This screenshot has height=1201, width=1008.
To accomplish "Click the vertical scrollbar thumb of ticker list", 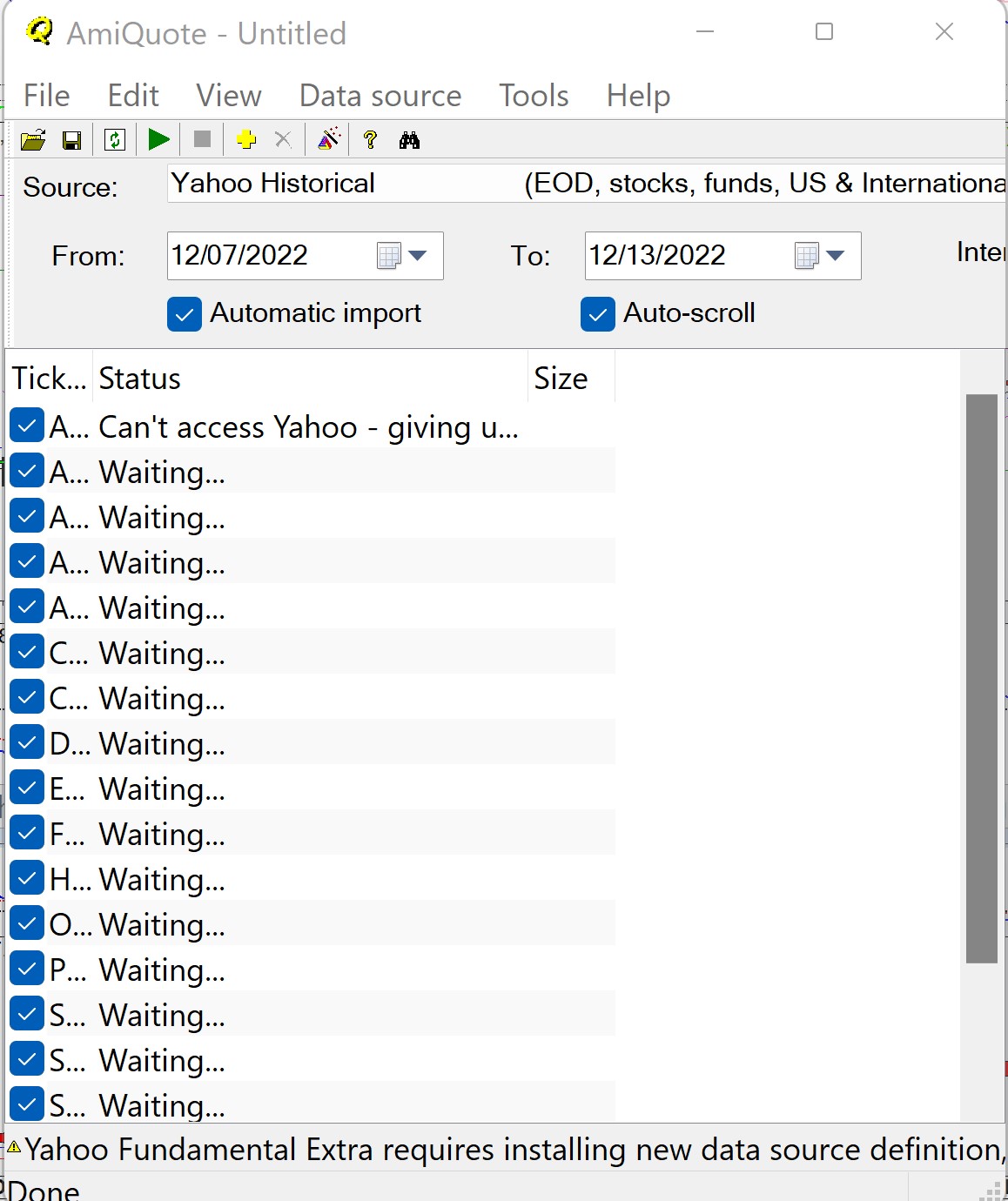I will 982,679.
